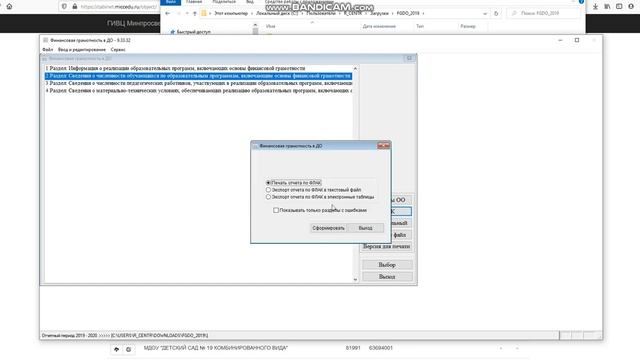Click Explorer up-folder arrow
Image resolution: width=640 pixels, height=360 pixels.
coord(195,13)
